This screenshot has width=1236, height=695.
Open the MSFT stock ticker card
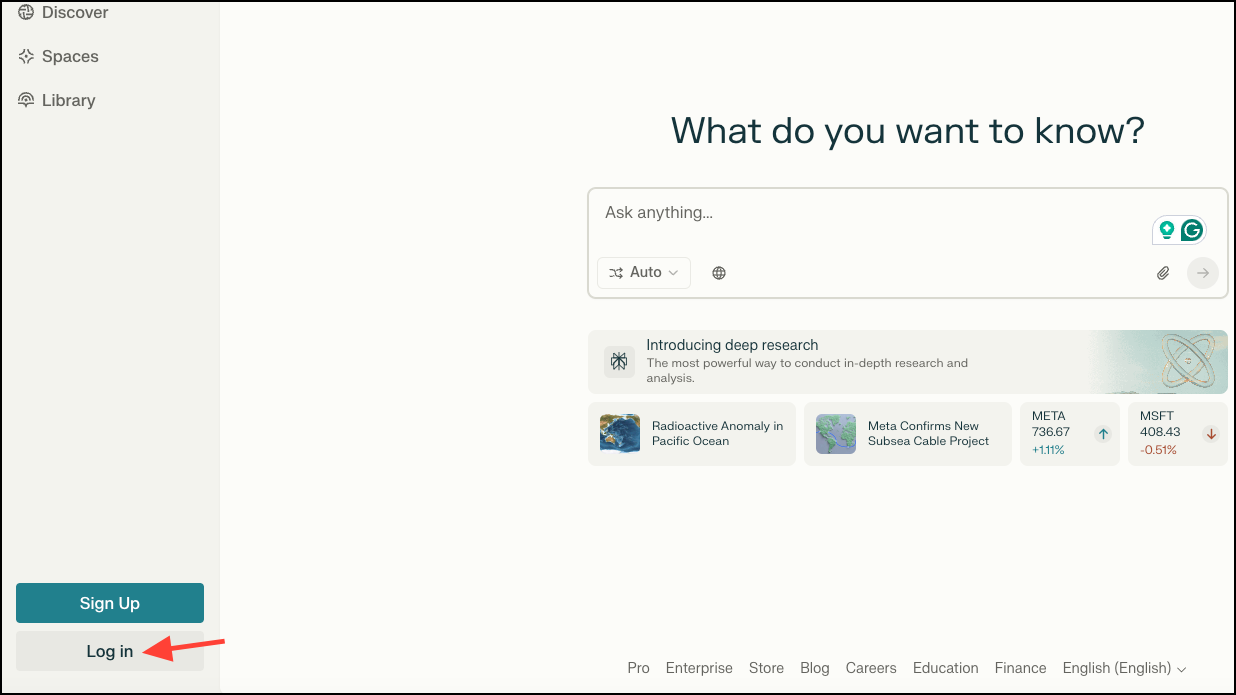point(1178,434)
